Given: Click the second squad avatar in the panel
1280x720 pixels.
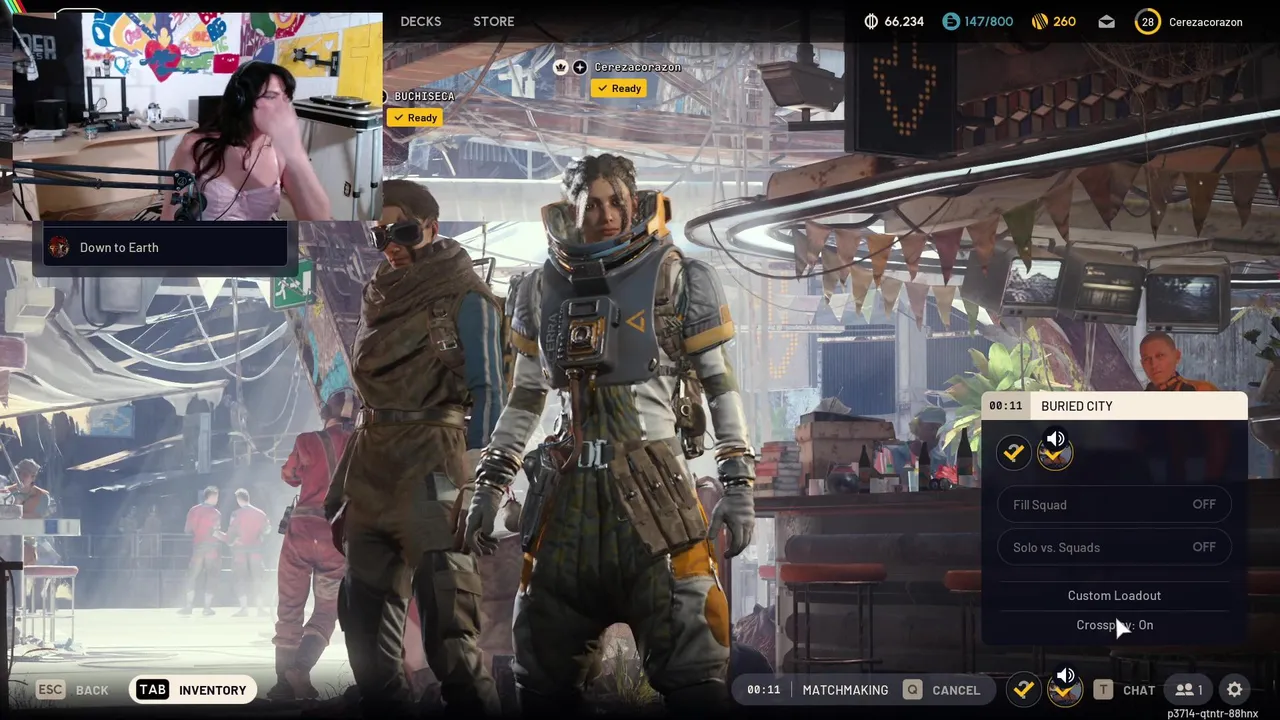Looking at the screenshot, I should point(1055,457).
